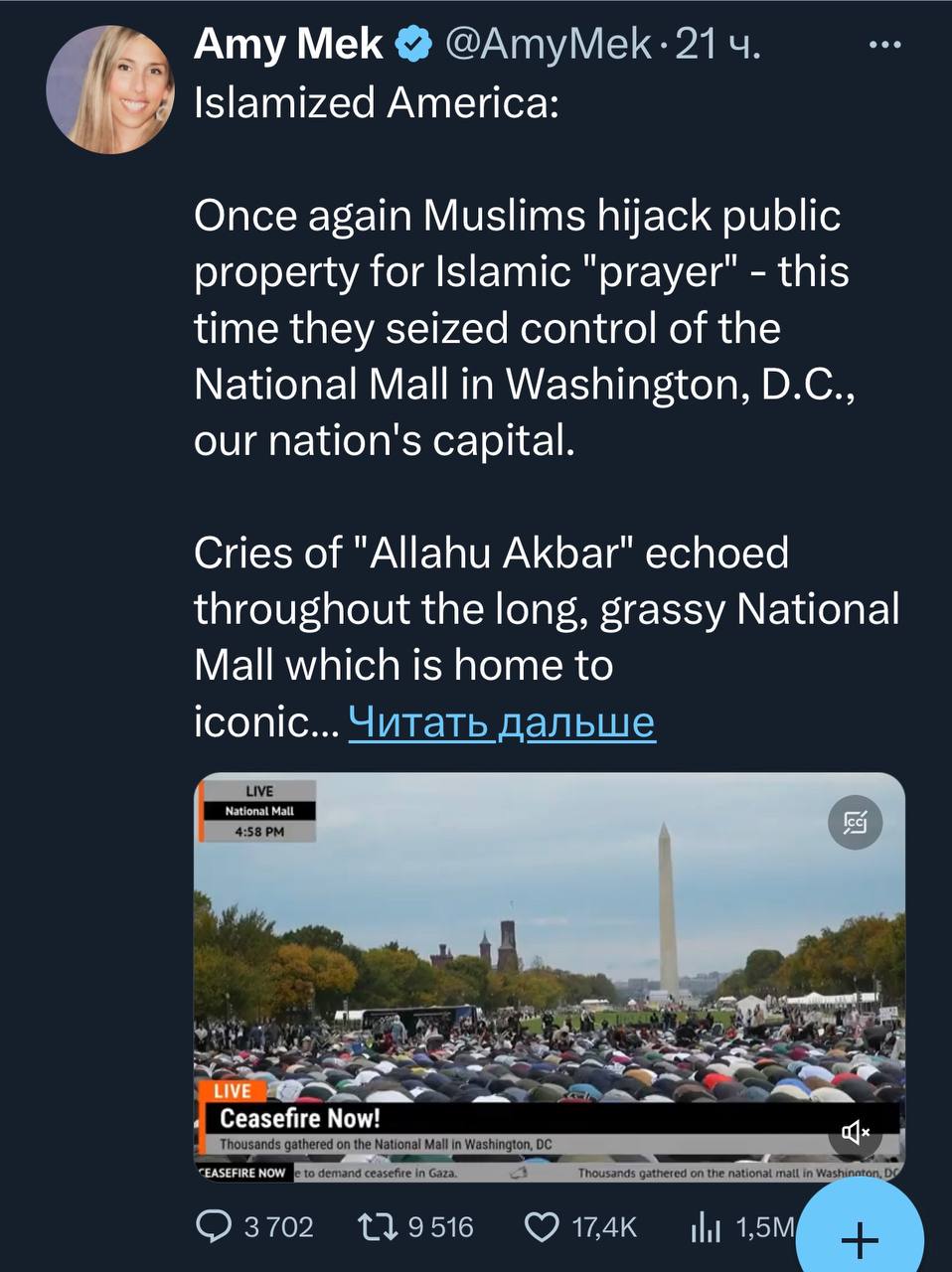Click the 1,5M views count
Viewport: 952px width, 1272px height.
763,1228
